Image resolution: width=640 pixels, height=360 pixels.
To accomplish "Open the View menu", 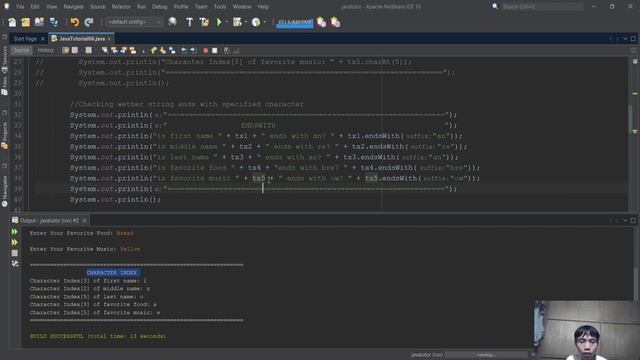I will [x=51, y=7].
